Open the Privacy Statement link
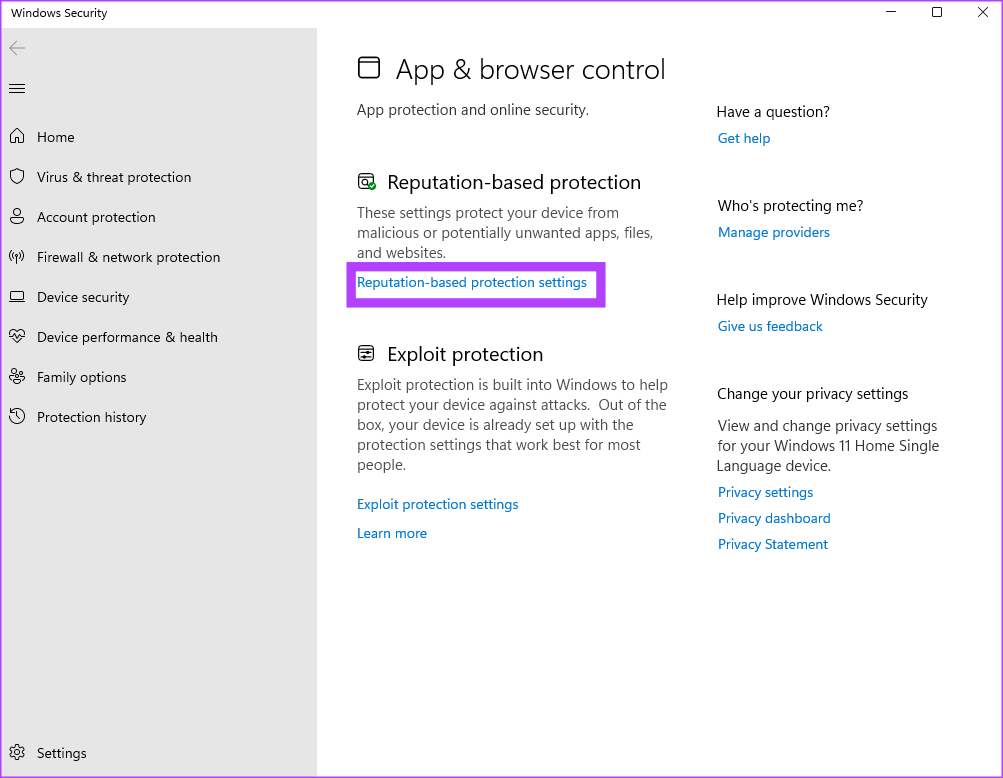1003x778 pixels. tap(773, 544)
